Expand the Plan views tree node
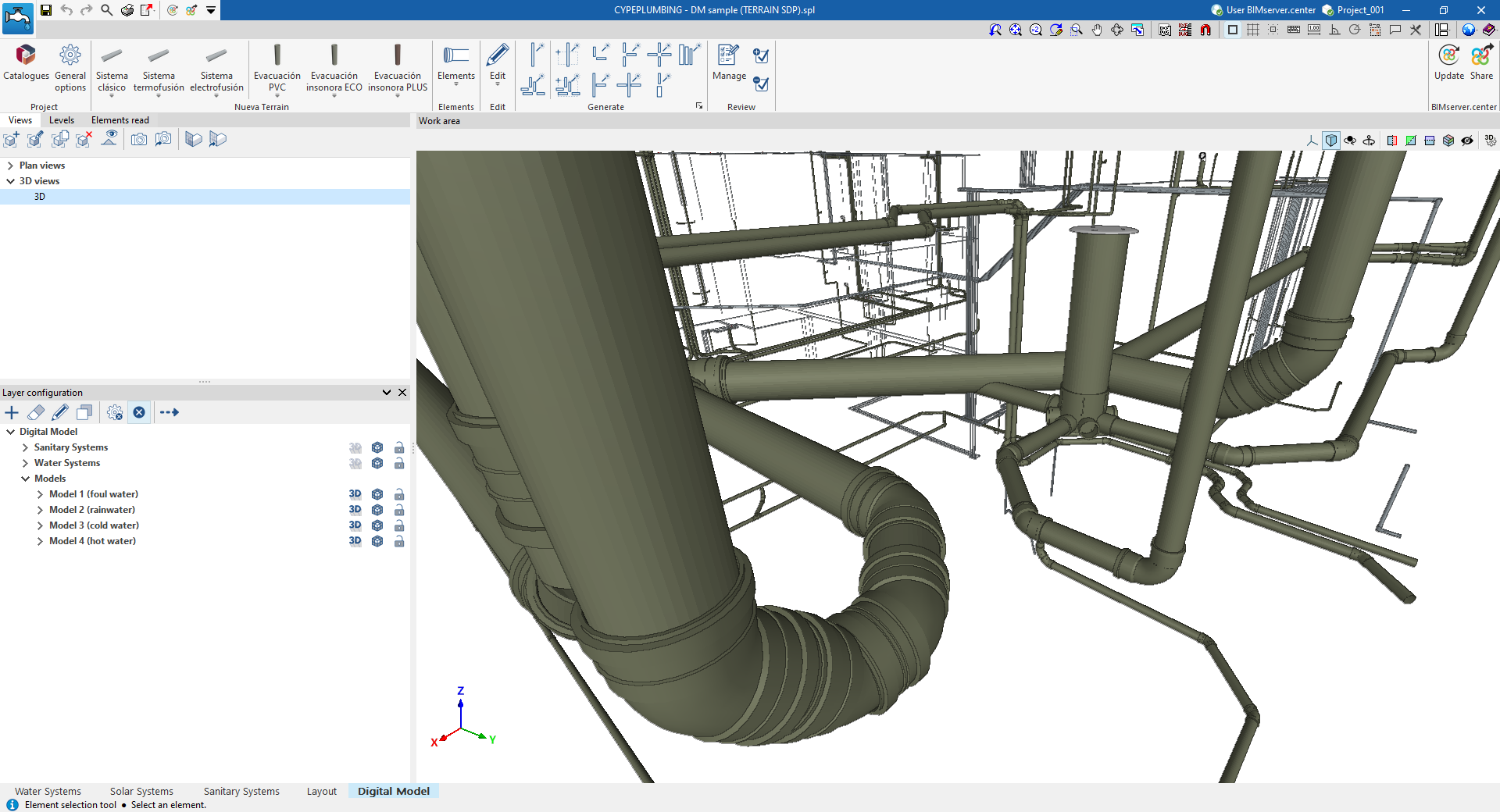1500x812 pixels. (11, 165)
